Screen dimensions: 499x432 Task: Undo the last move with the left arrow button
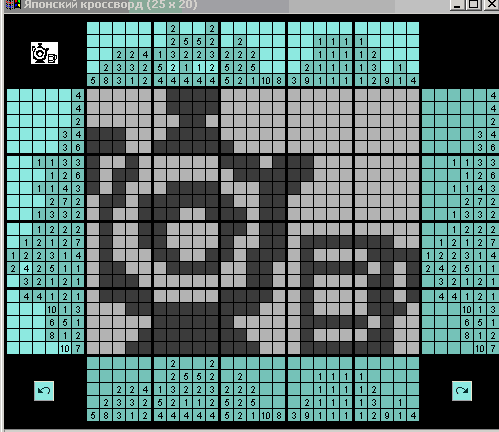click(44, 391)
